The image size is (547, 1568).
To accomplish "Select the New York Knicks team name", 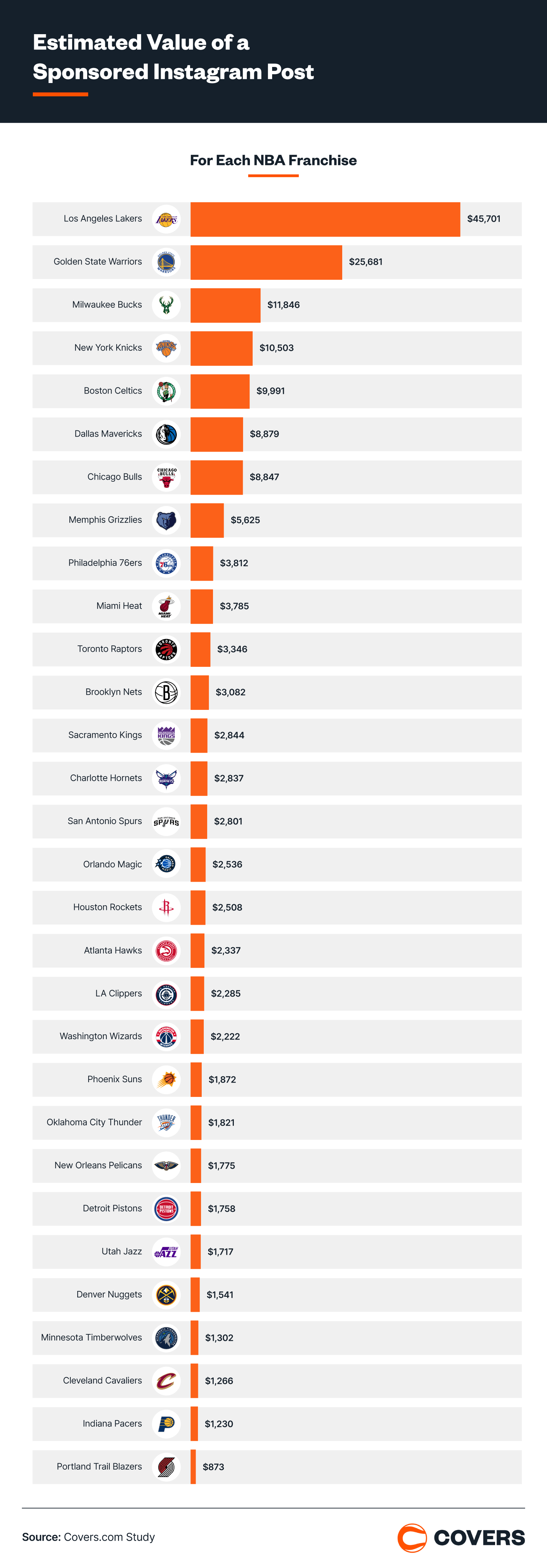I will (x=108, y=347).
